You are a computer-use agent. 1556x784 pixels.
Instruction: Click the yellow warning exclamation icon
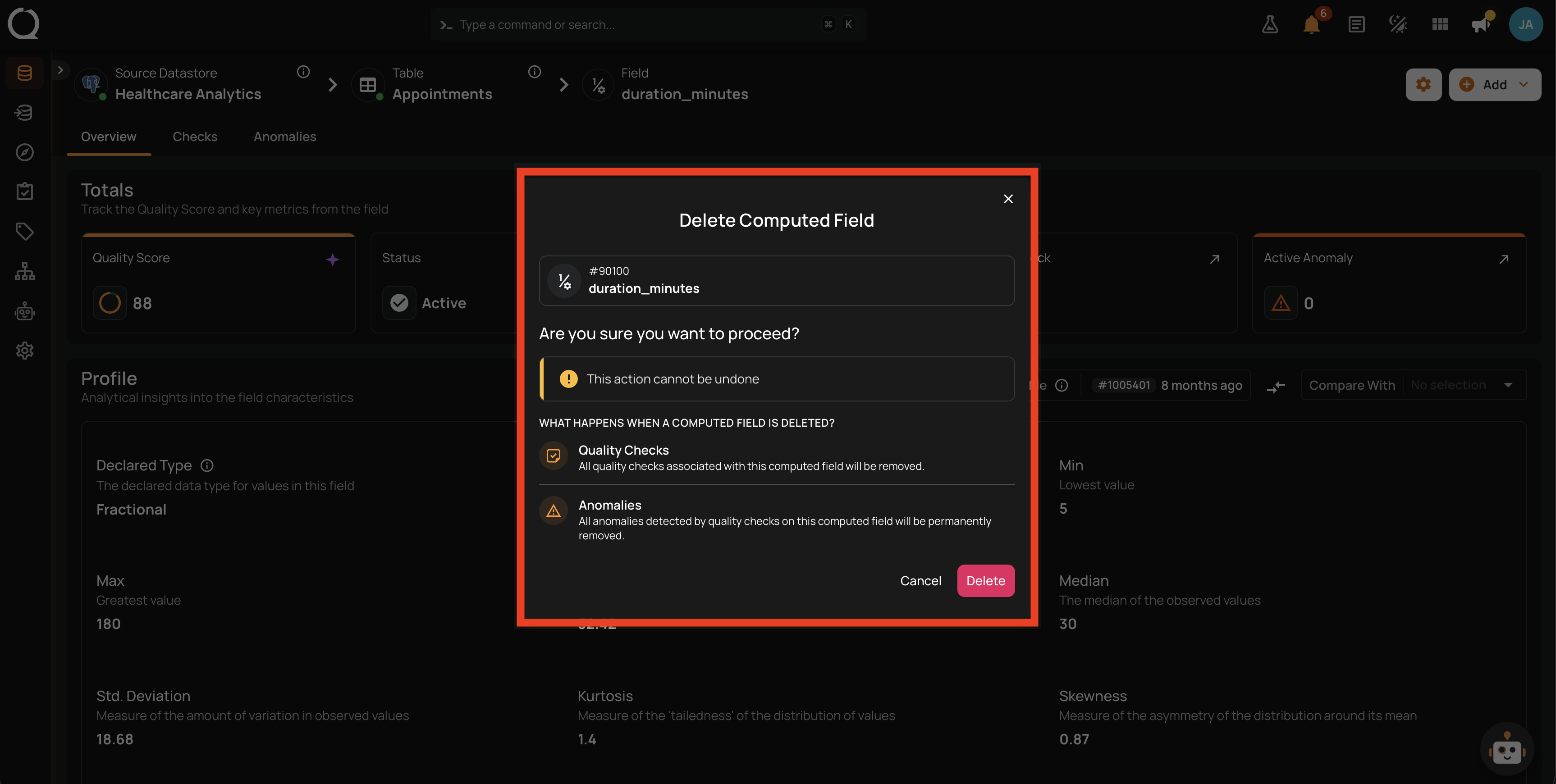[568, 379]
